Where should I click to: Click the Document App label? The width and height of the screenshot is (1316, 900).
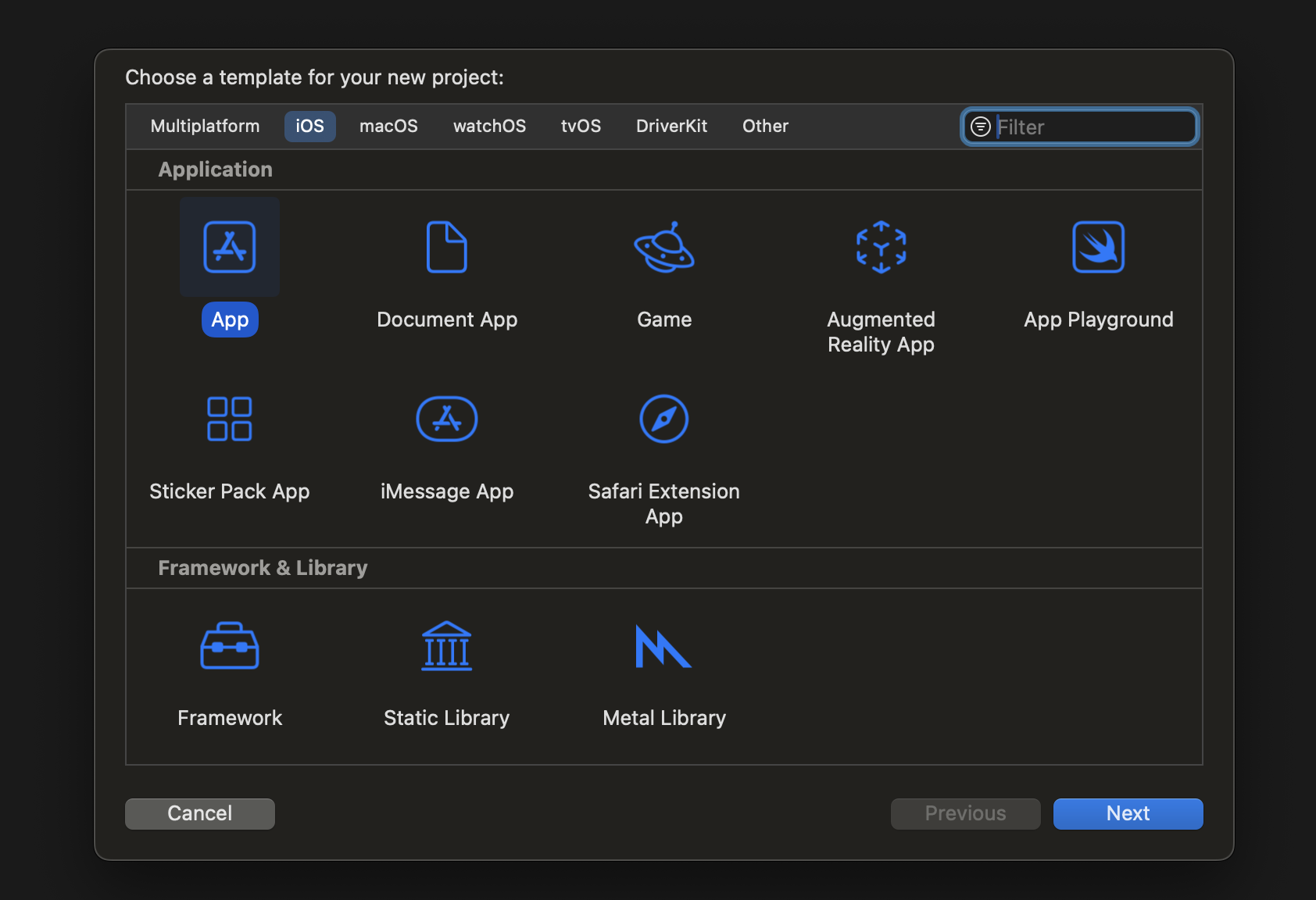point(447,320)
